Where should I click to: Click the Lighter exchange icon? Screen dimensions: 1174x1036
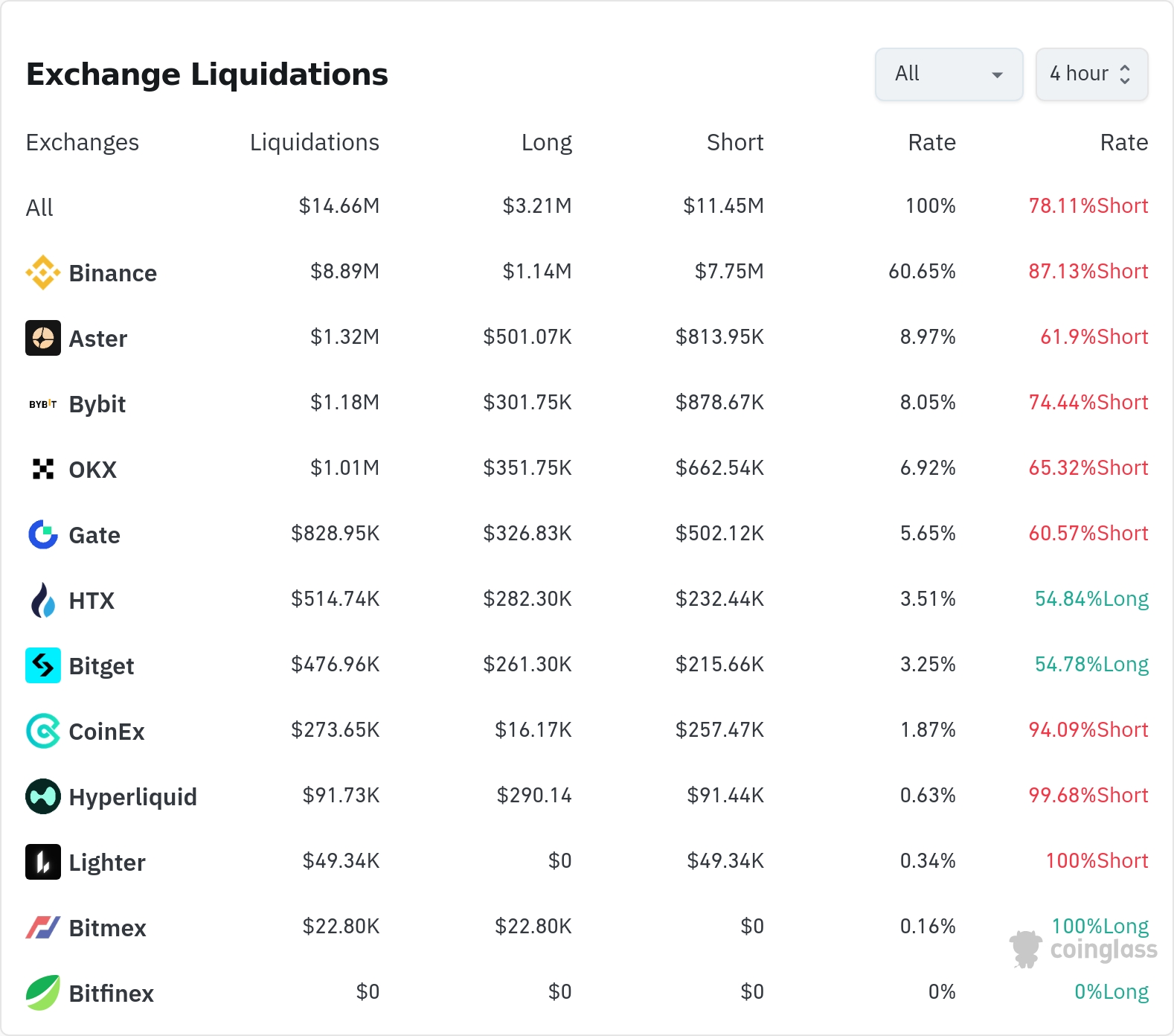[x=43, y=862]
